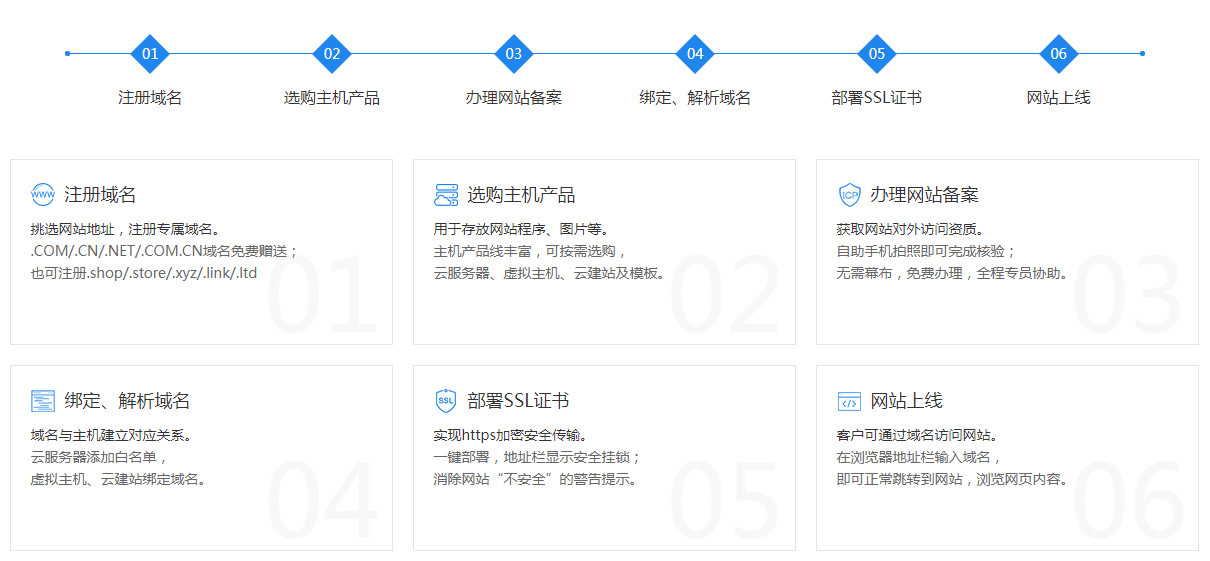Viewport: 1210px width, 561px height.
Task: Open the 办理网站备案 card heading
Action: coord(924,195)
